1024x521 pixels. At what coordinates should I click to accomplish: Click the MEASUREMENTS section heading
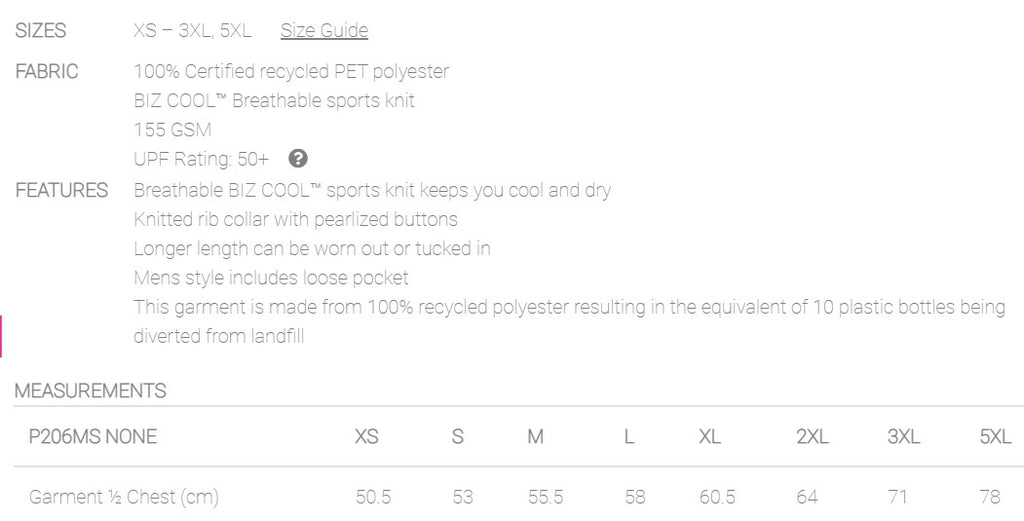click(x=90, y=391)
